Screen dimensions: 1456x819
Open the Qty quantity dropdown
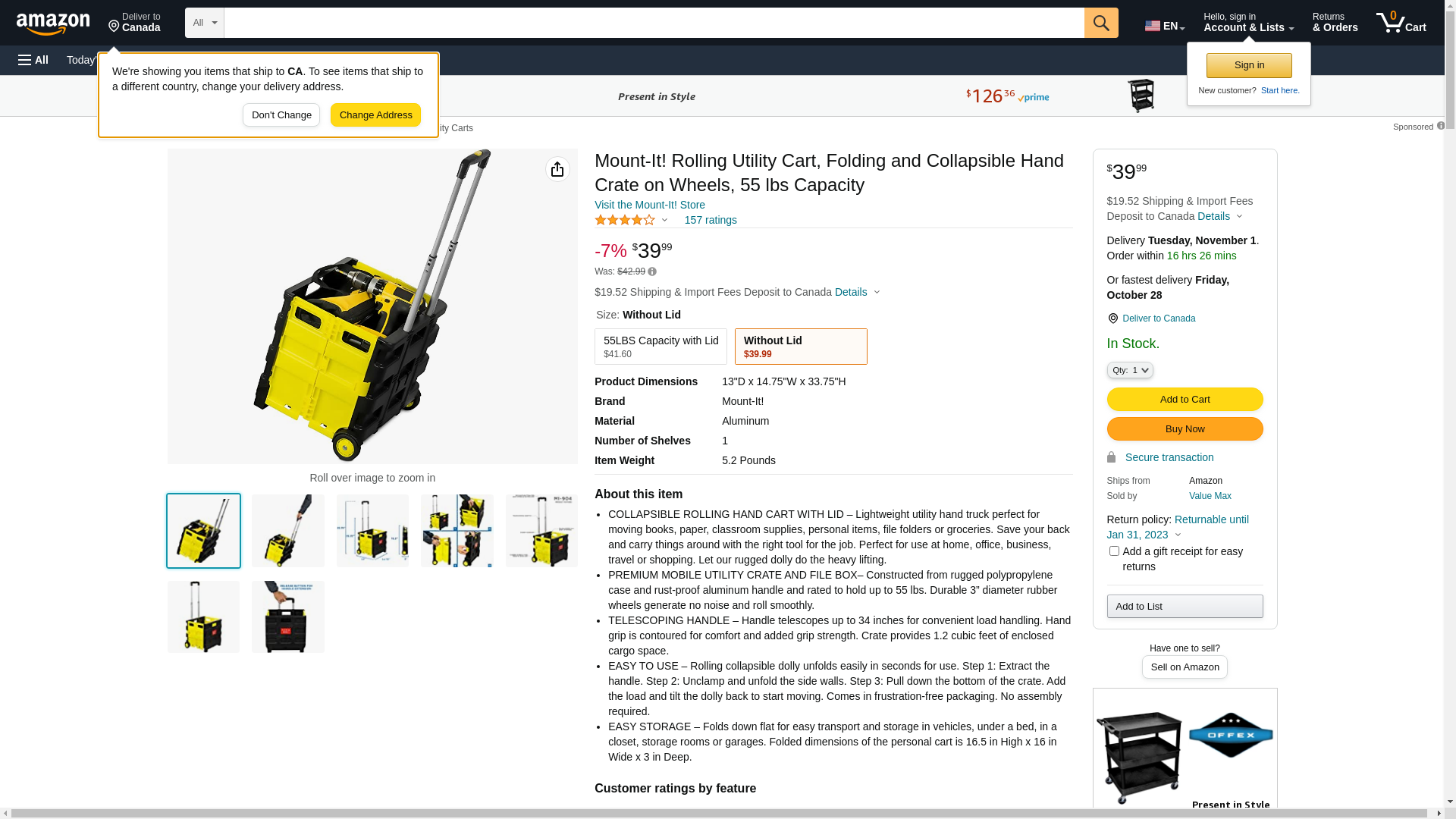[x=1130, y=370]
